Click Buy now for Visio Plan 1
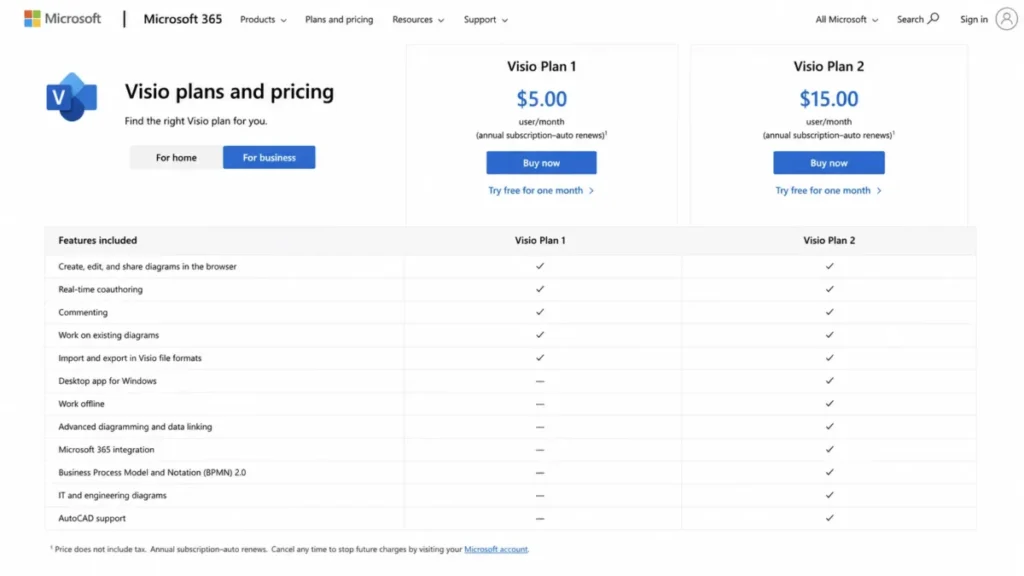The image size is (1024, 576). coord(541,163)
